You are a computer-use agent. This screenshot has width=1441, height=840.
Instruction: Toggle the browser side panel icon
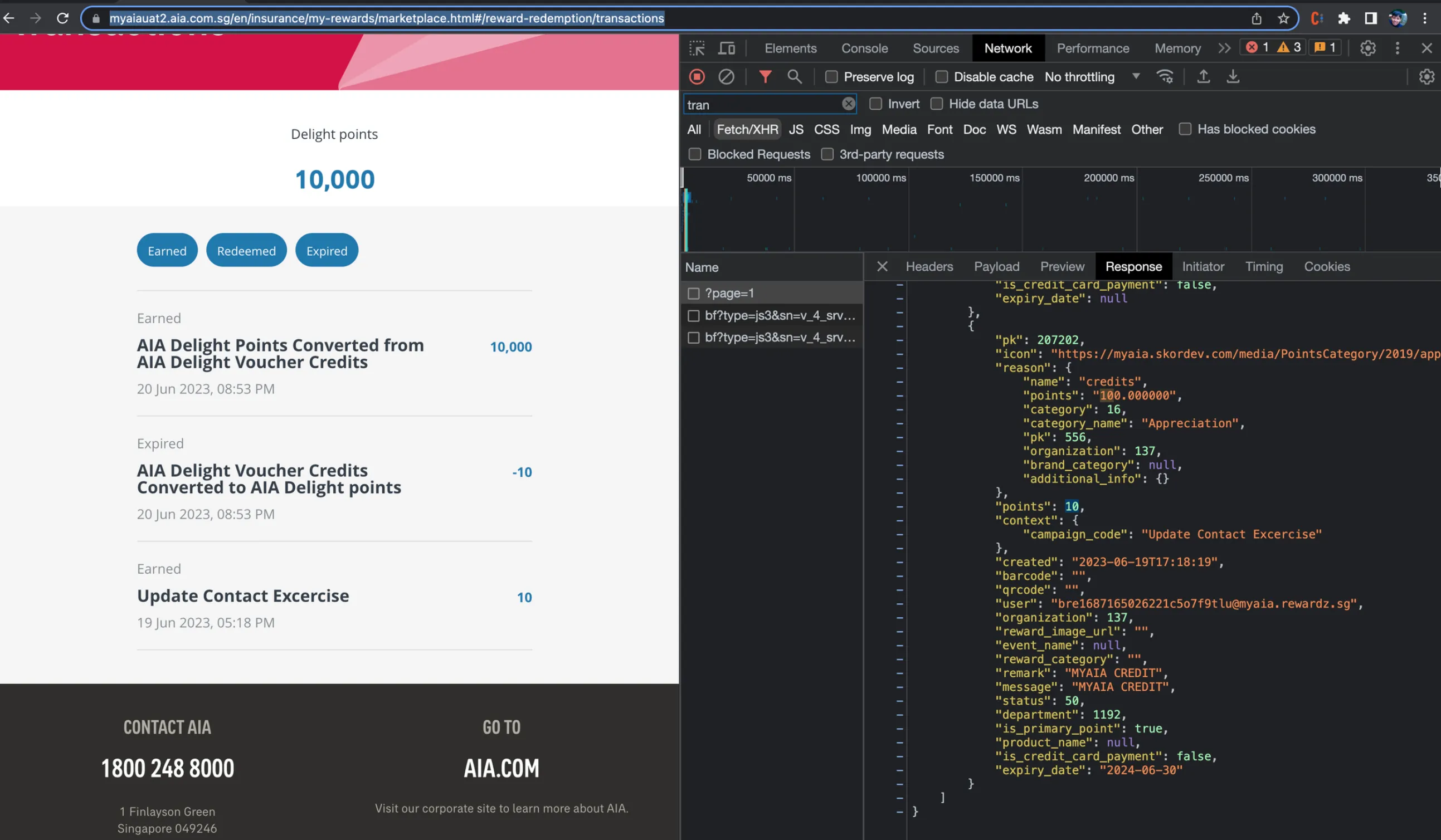(x=1371, y=18)
